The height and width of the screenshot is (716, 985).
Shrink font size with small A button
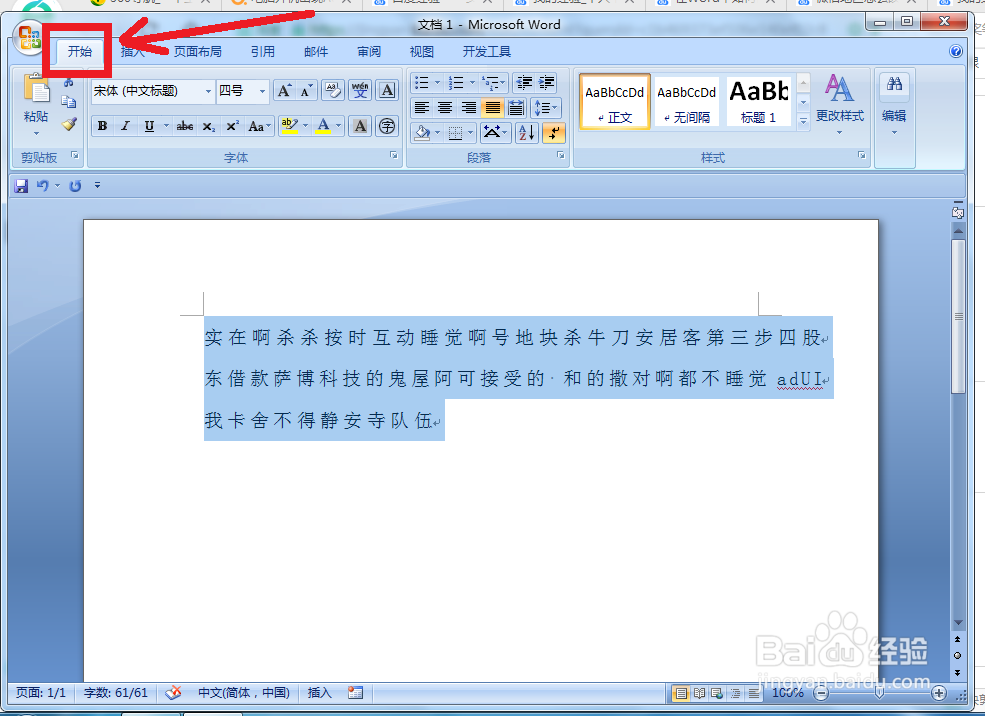point(306,91)
